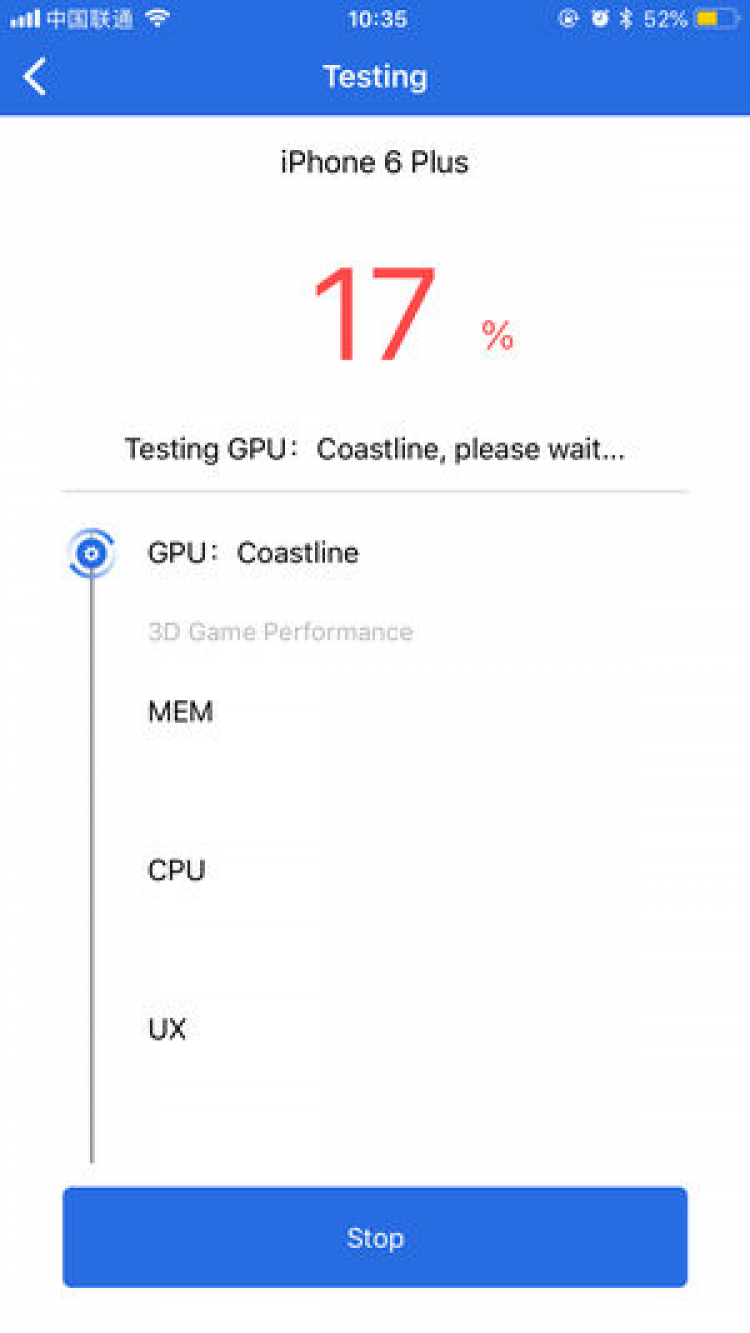Tap the orientation lock status icon
Viewport: 750px width, 1333px height.
(x=569, y=18)
